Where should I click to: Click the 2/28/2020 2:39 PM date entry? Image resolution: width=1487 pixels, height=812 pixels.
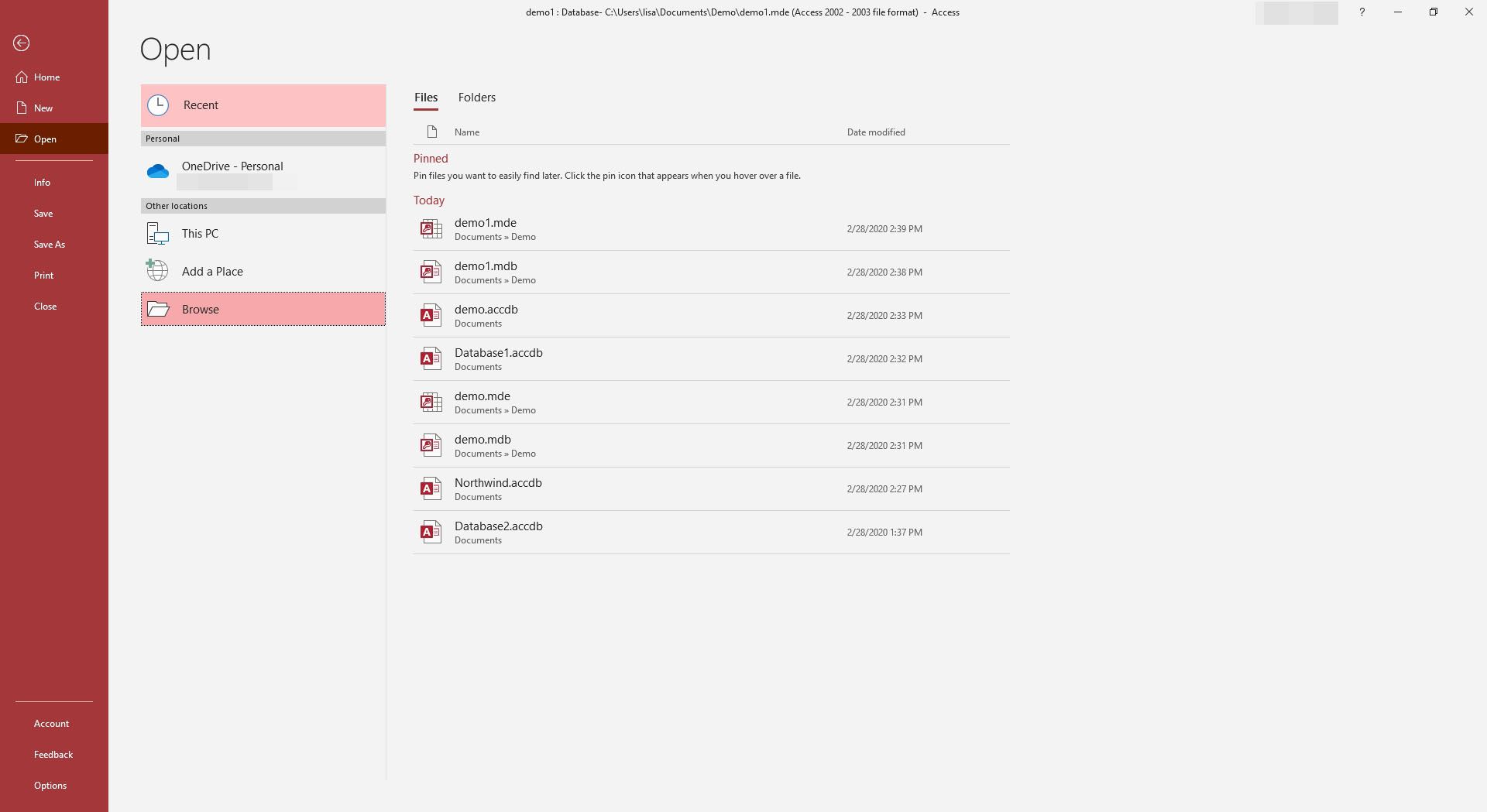coord(884,229)
